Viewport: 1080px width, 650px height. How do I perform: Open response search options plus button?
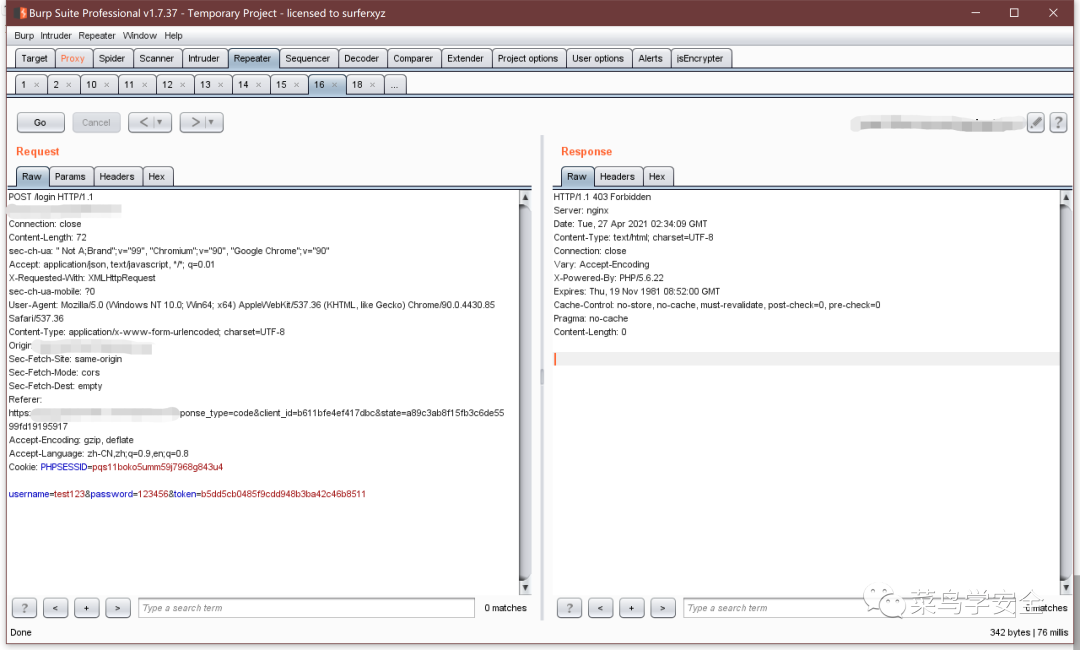tap(632, 608)
